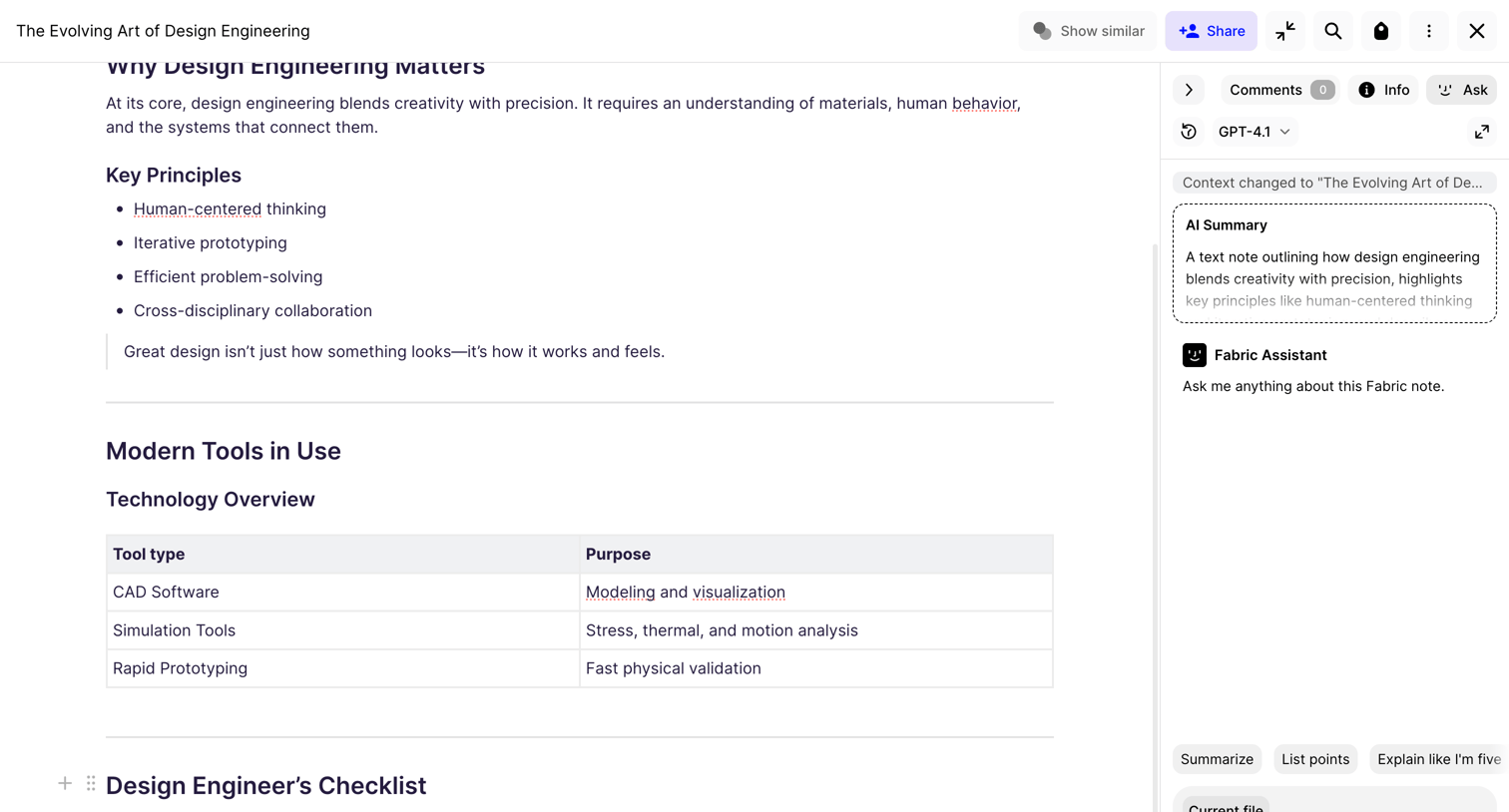
Task: Open the Share dialog
Action: tap(1212, 31)
